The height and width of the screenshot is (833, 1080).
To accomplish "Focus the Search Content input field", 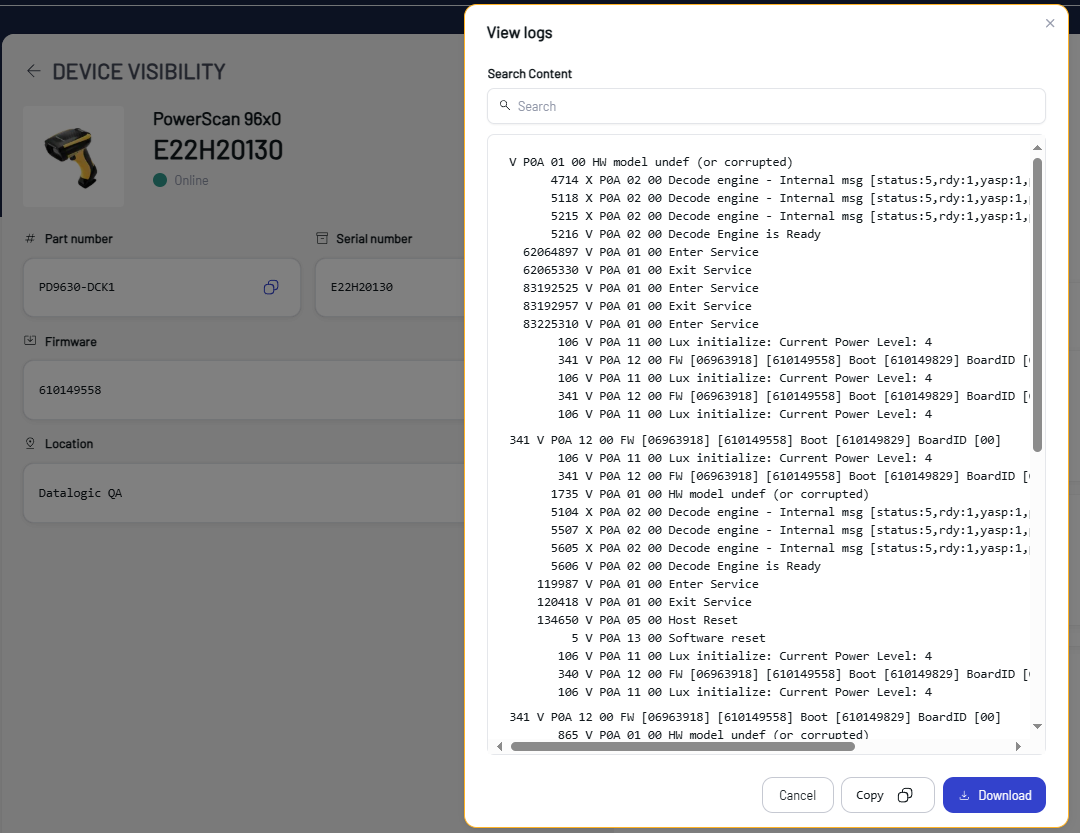I will (770, 106).
